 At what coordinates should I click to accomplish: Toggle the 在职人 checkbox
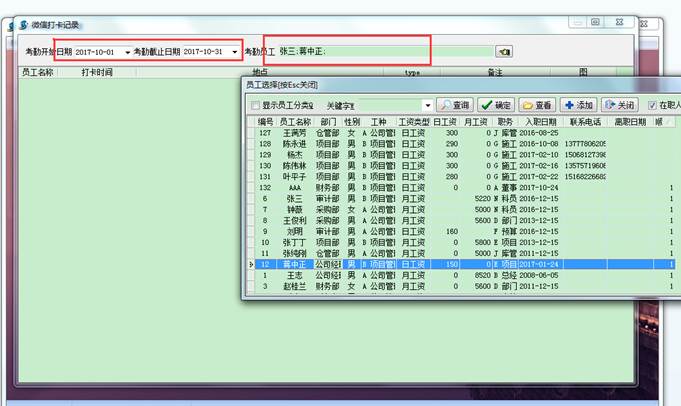653,105
